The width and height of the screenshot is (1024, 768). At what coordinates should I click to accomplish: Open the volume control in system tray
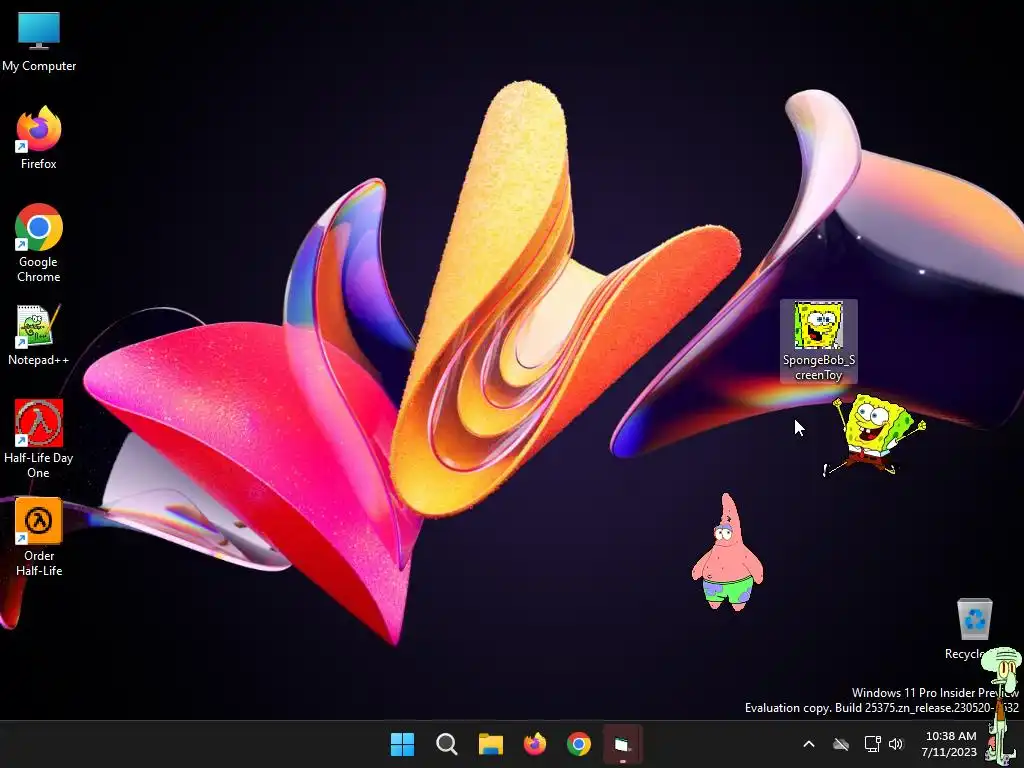896,744
